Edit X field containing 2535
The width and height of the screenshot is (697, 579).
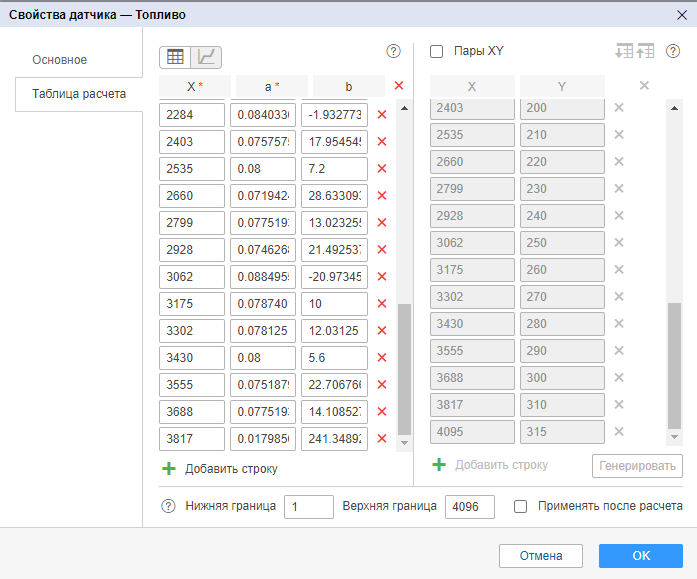pyautogui.click(x=192, y=169)
